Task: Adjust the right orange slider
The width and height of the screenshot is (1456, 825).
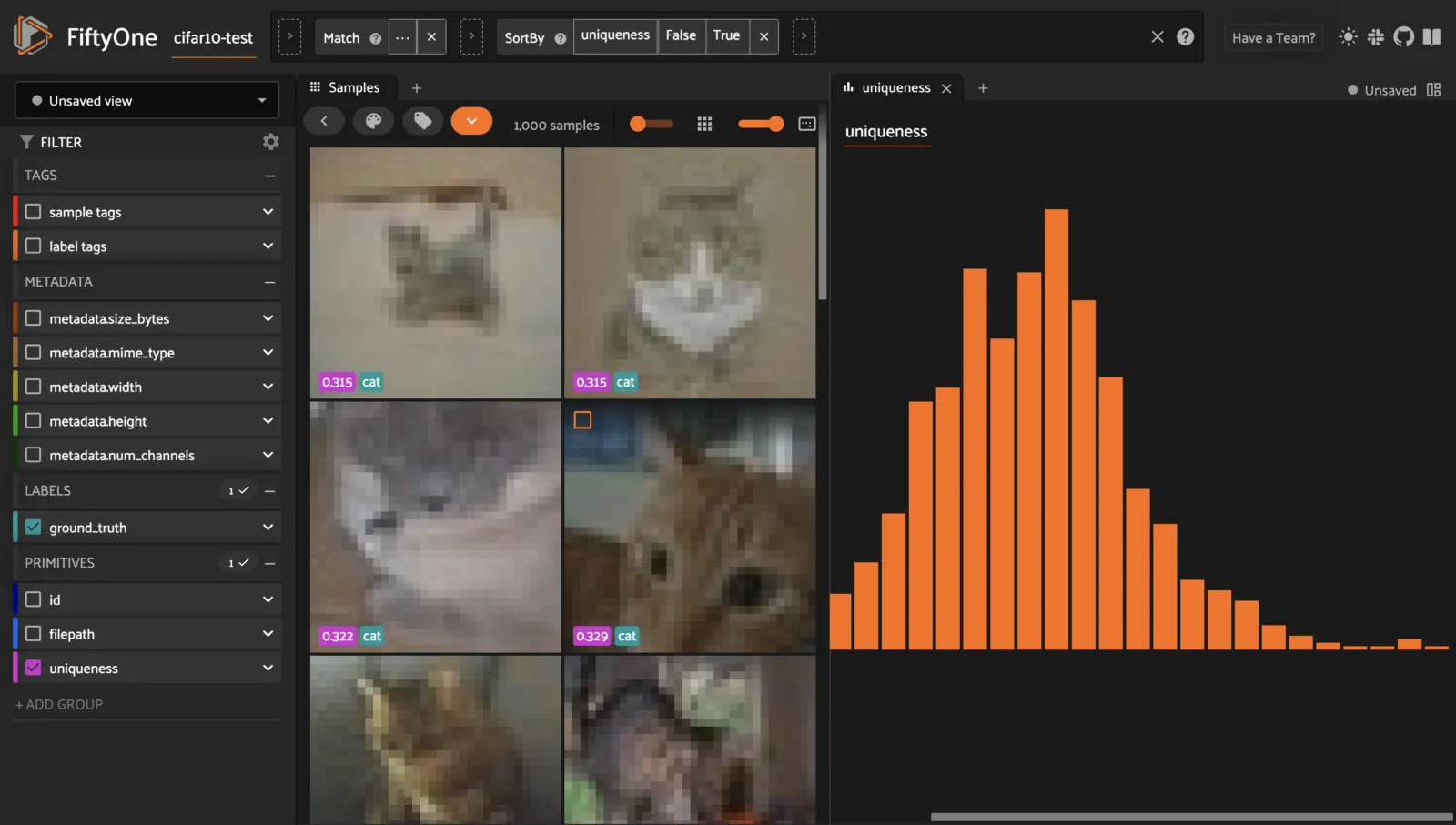Action: click(761, 124)
